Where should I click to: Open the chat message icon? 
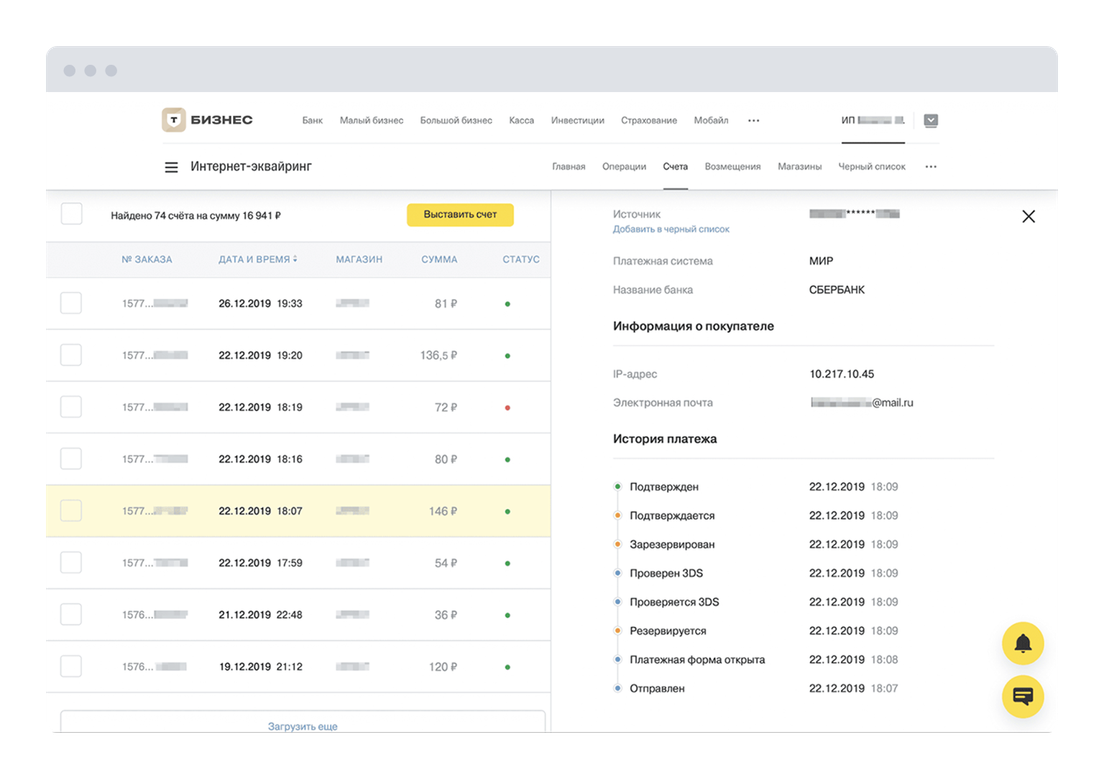pos(1023,696)
